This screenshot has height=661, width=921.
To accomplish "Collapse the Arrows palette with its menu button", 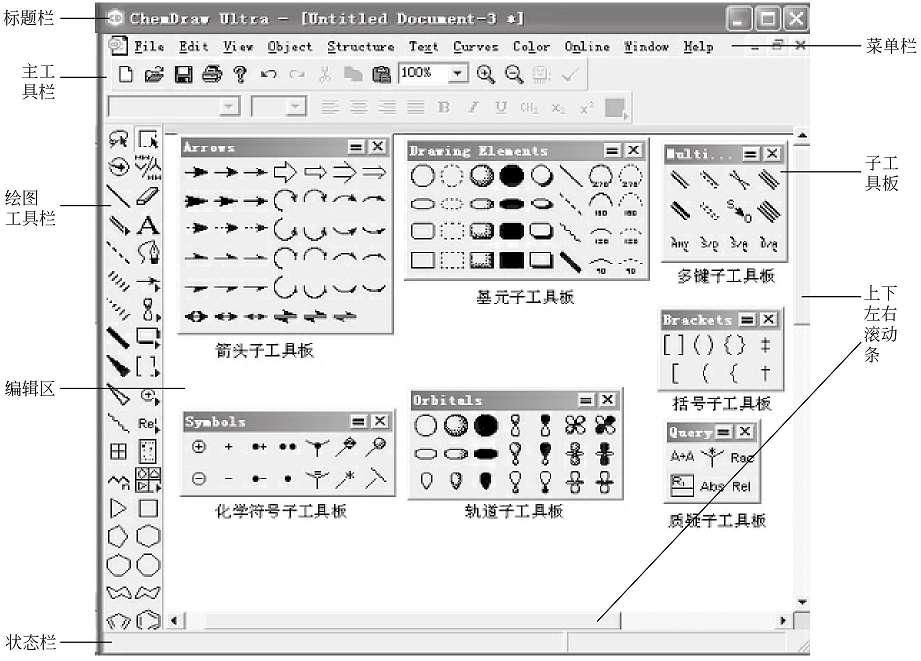I will pyautogui.click(x=356, y=146).
